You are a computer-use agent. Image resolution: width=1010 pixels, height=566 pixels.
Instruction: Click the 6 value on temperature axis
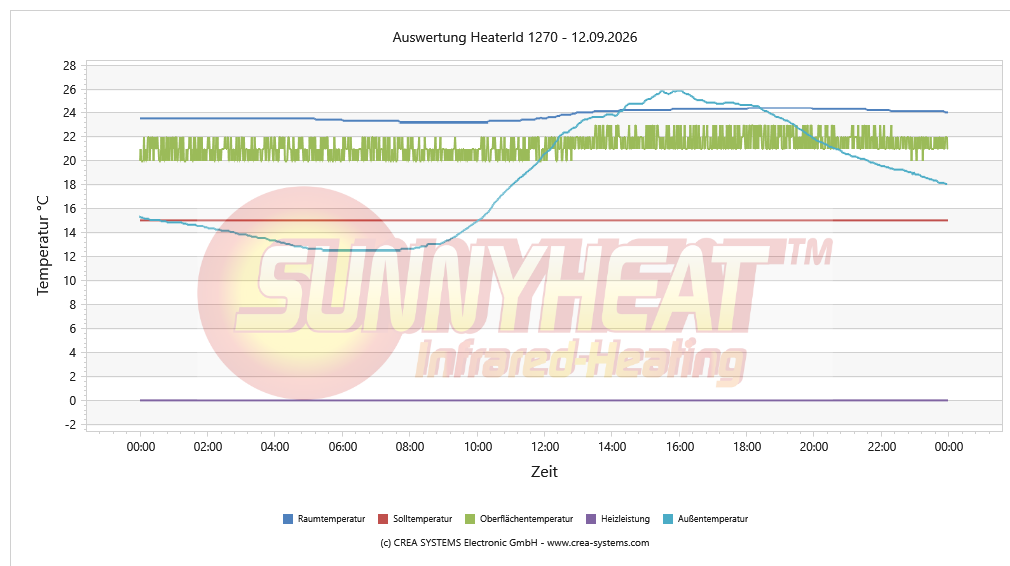tap(73, 328)
